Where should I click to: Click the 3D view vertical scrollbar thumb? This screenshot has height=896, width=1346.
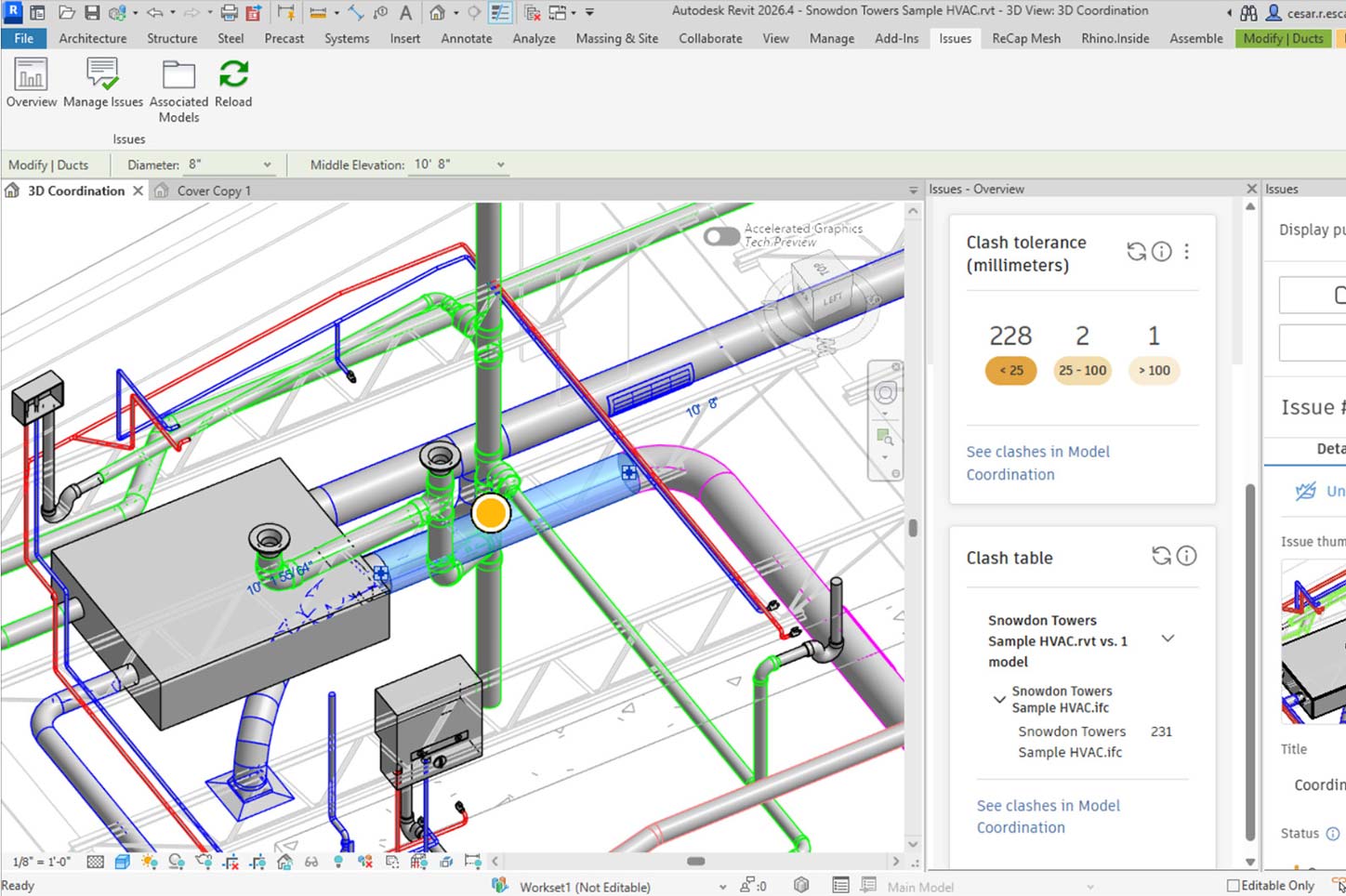[x=913, y=528]
